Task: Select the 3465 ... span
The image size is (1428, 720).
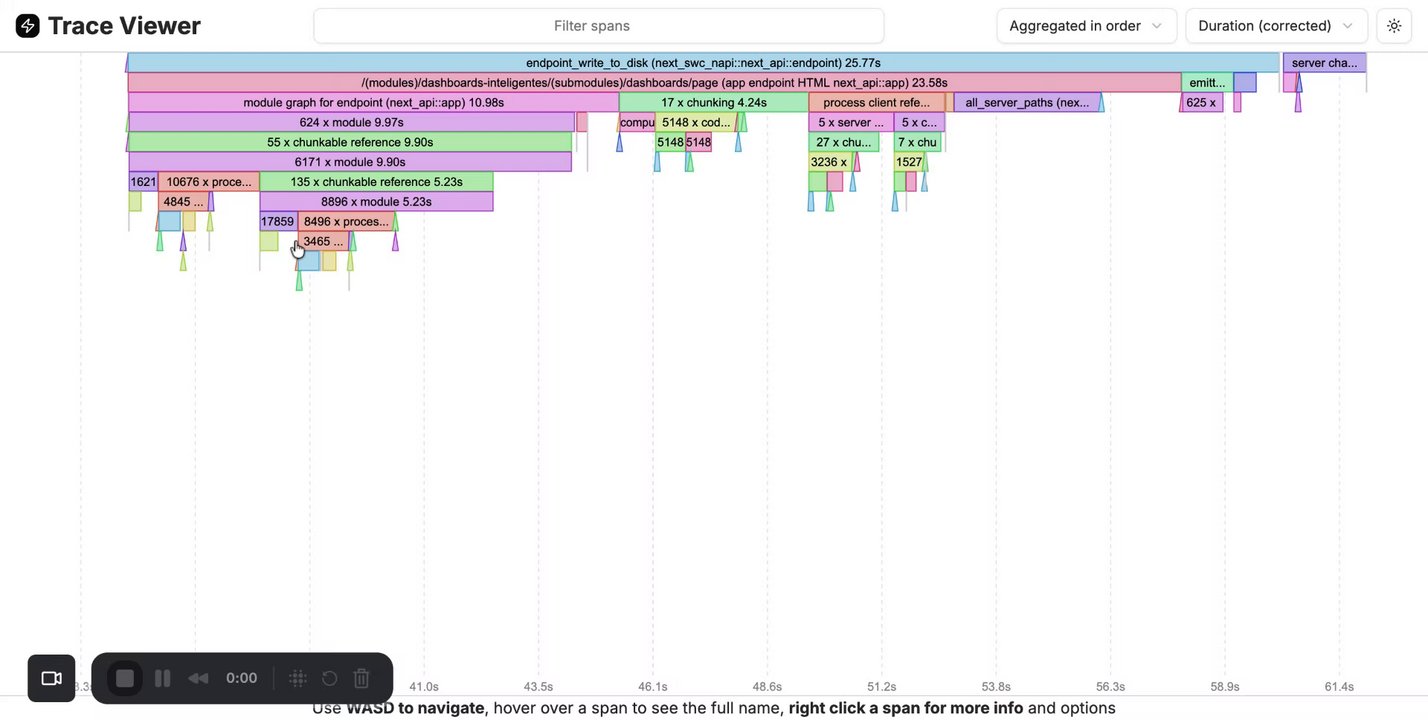Action: pos(323,241)
